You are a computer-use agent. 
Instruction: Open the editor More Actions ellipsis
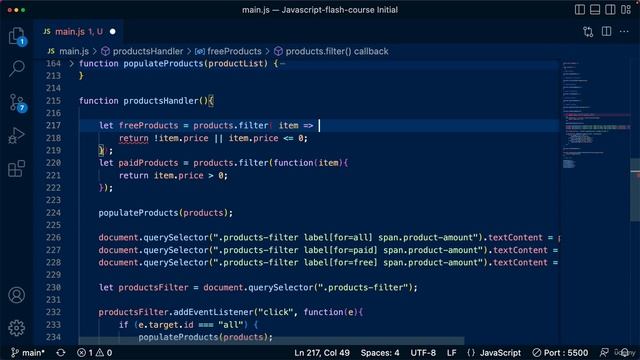(624, 31)
